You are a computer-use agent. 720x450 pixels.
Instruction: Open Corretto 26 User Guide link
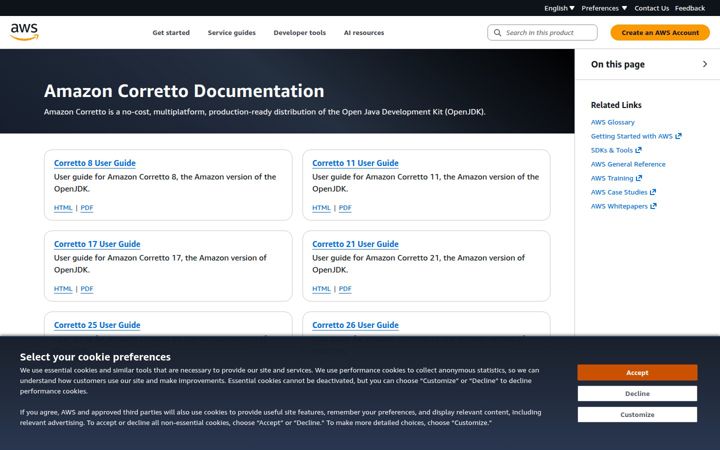[x=355, y=325]
